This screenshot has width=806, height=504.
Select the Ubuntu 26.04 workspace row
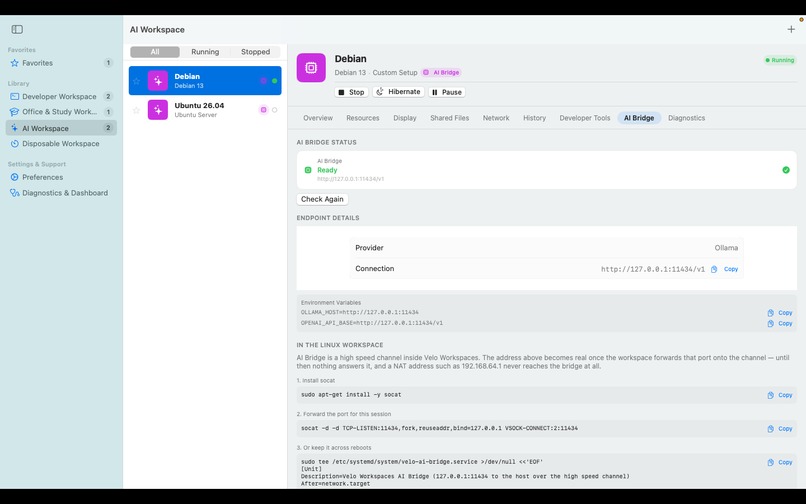coord(205,110)
